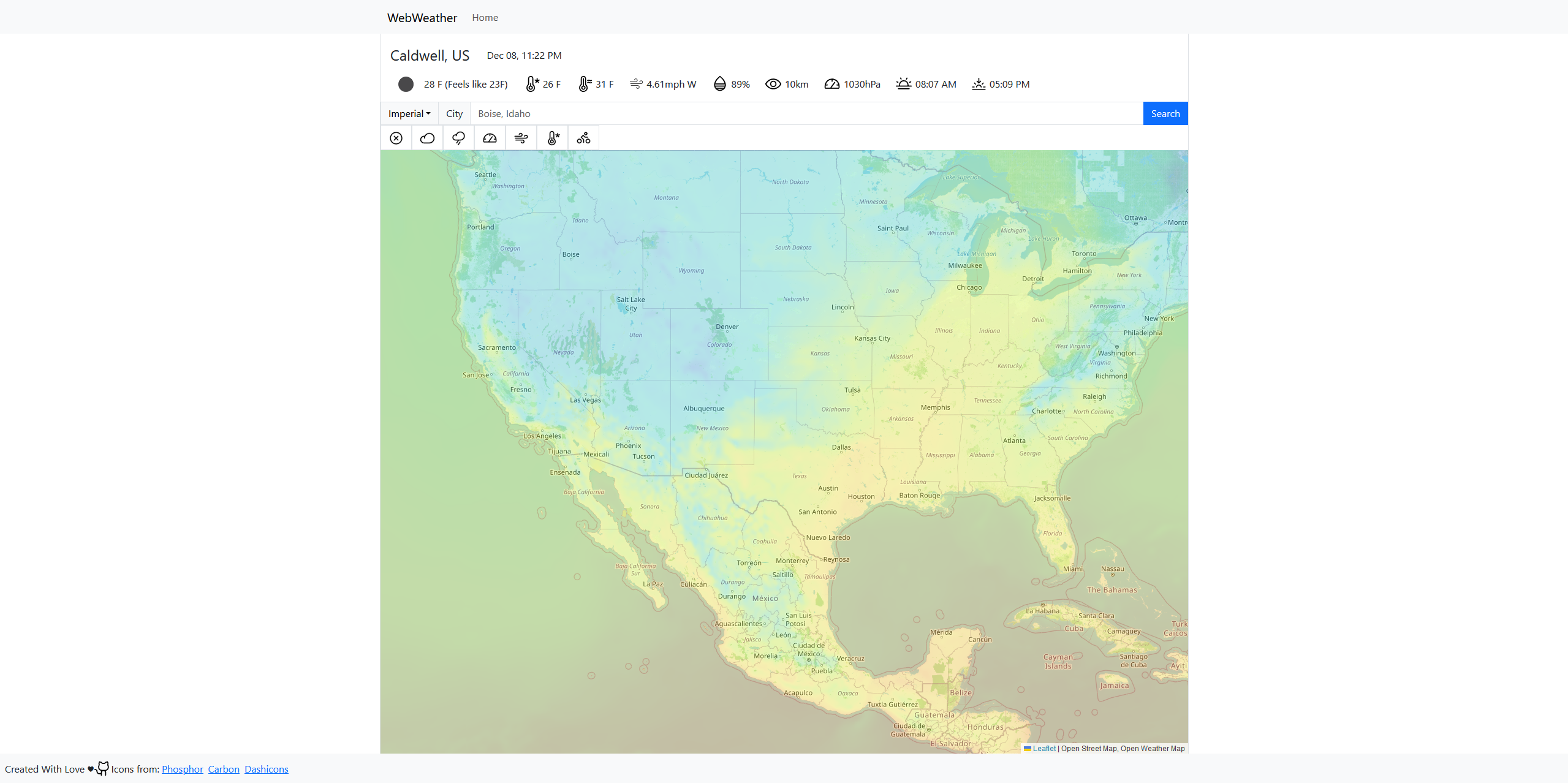Click the WebWeather brand title
The height and width of the screenshot is (783, 1568).
pyautogui.click(x=422, y=18)
